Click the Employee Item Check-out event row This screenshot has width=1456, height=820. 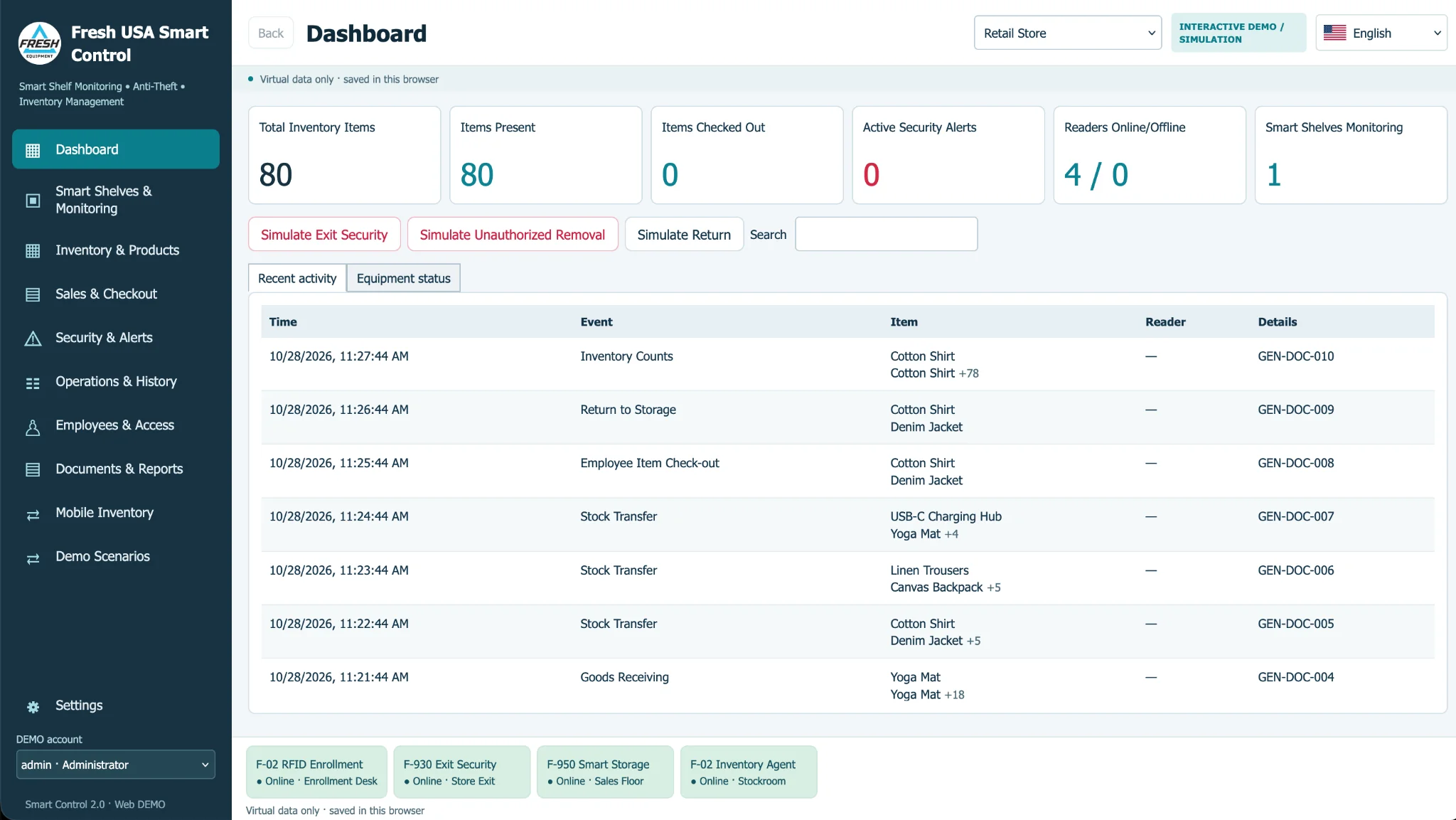click(847, 471)
